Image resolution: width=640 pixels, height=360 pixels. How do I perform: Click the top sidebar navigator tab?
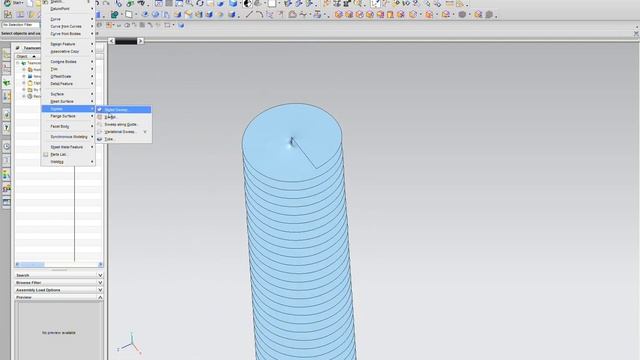[7, 54]
